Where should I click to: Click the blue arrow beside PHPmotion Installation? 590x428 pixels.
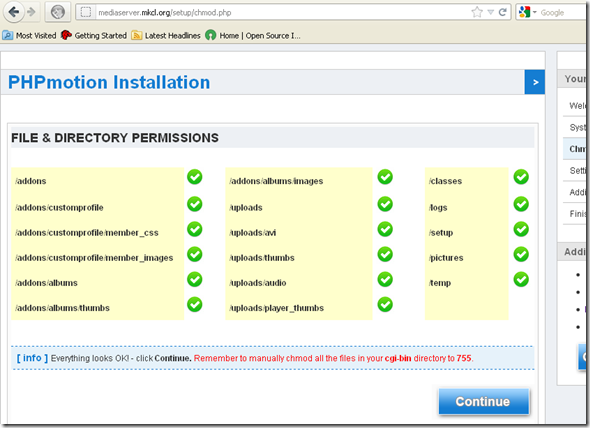(x=535, y=82)
